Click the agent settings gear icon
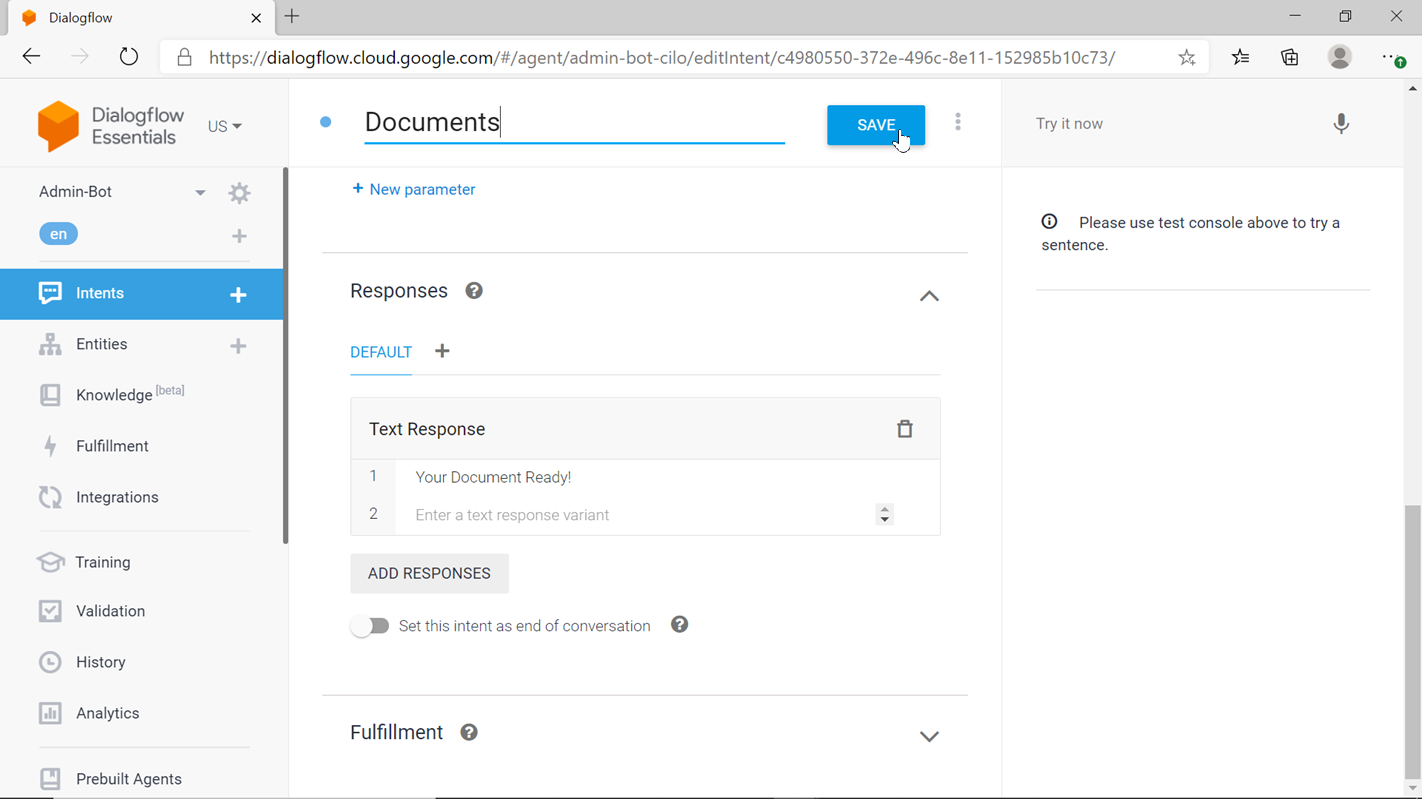The height and width of the screenshot is (799, 1422). tap(239, 193)
